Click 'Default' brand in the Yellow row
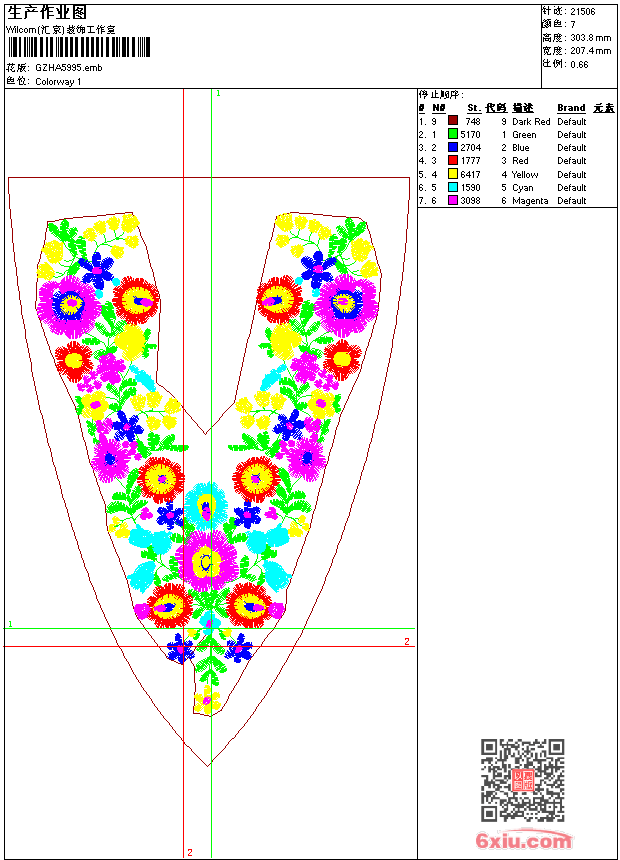This screenshot has height=860, width=620. point(572,174)
